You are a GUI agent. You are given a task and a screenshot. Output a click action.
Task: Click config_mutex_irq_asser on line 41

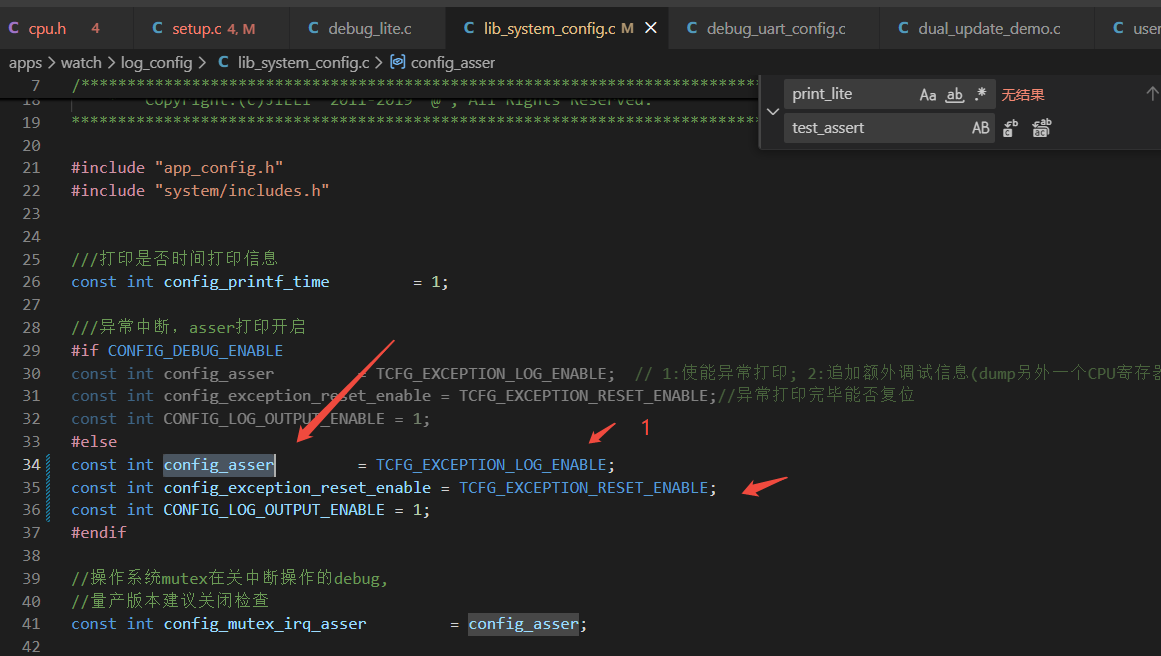[x=265, y=624]
